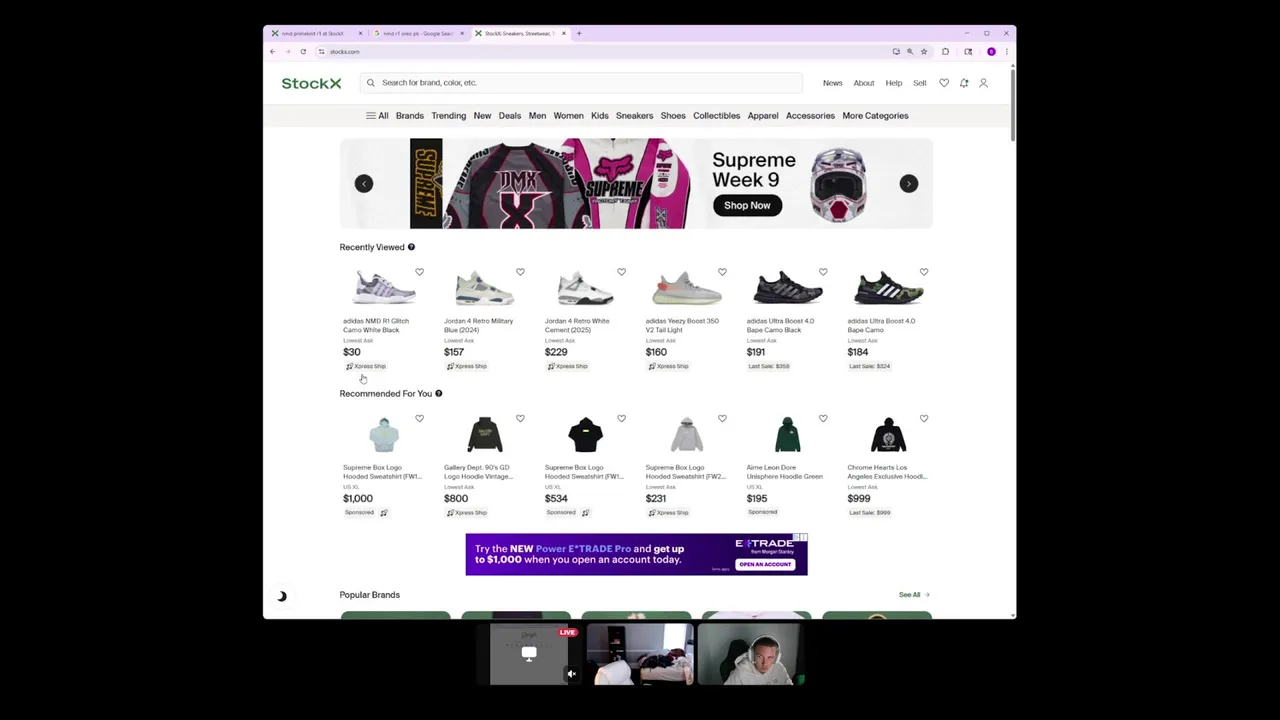Show next banner slide
The image size is (1280, 720).
908,183
